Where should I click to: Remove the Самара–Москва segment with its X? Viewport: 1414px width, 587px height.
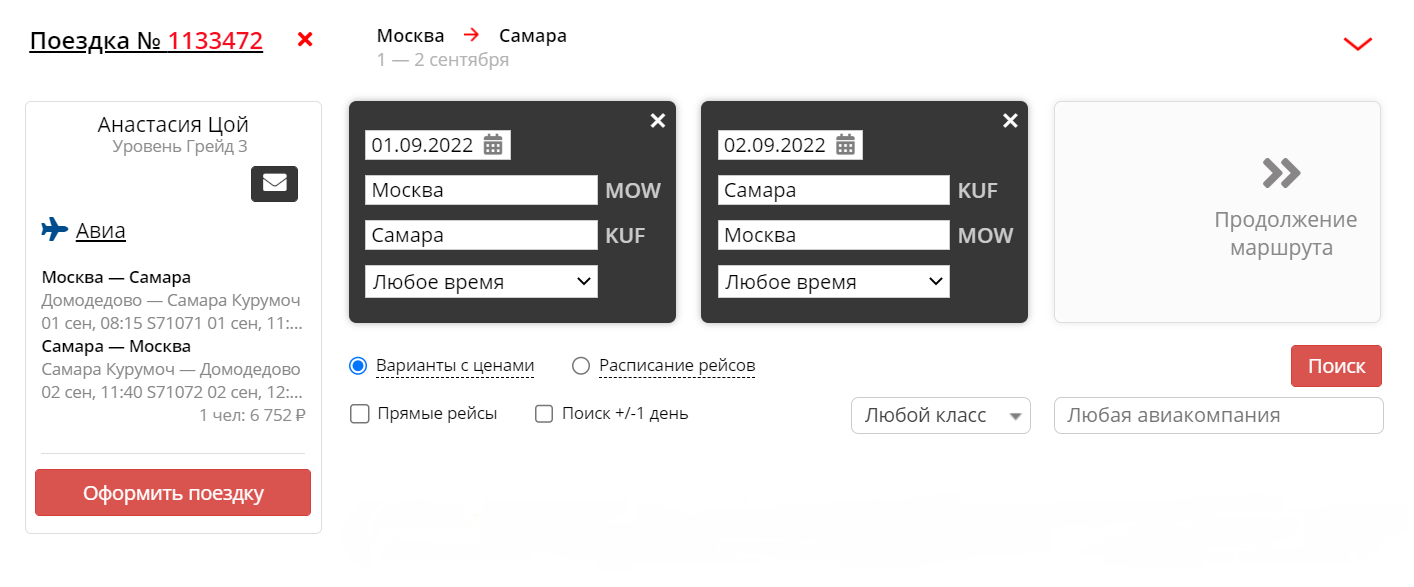coord(1010,121)
